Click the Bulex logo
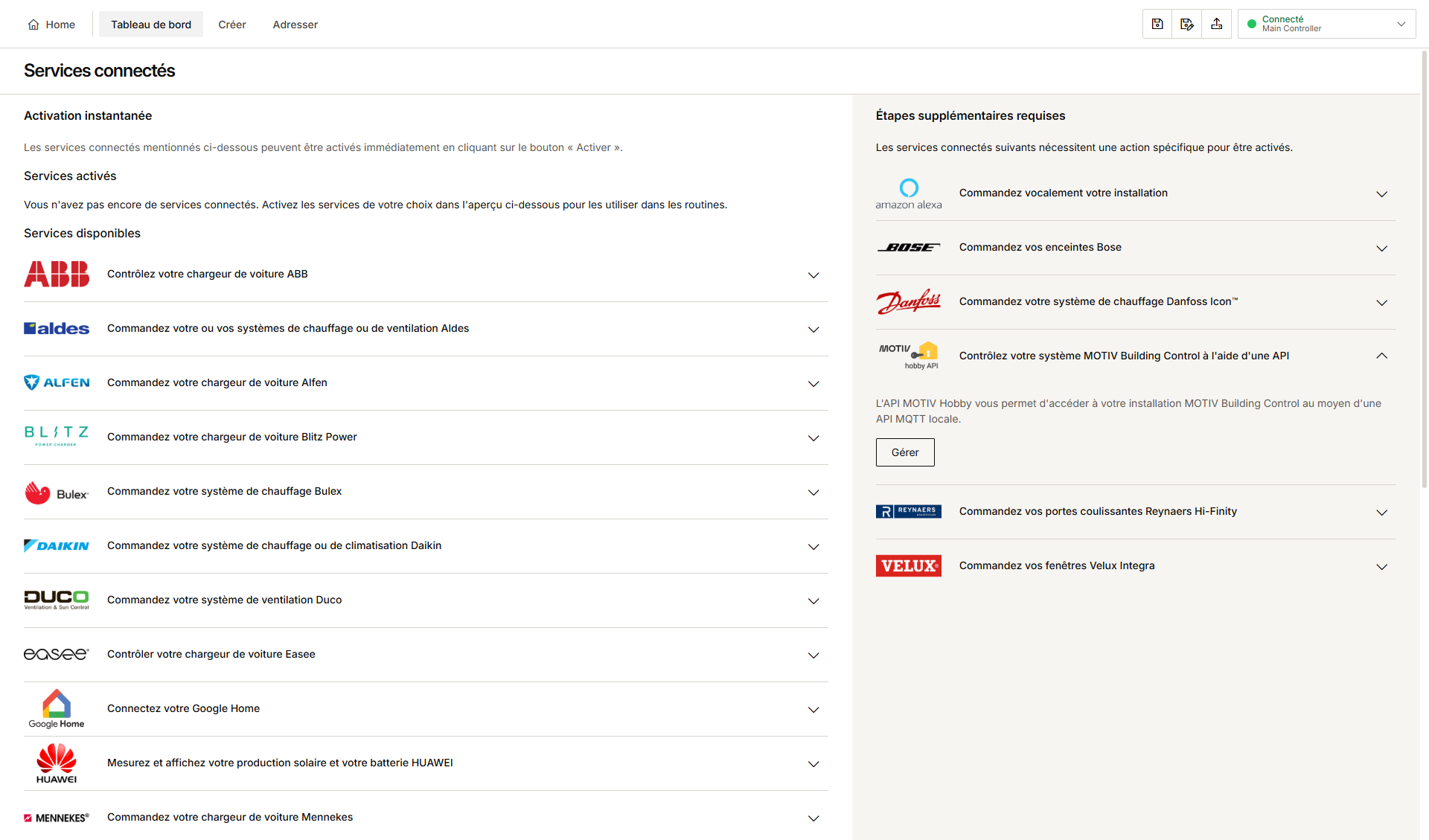The image size is (1429, 840). pyautogui.click(x=57, y=493)
